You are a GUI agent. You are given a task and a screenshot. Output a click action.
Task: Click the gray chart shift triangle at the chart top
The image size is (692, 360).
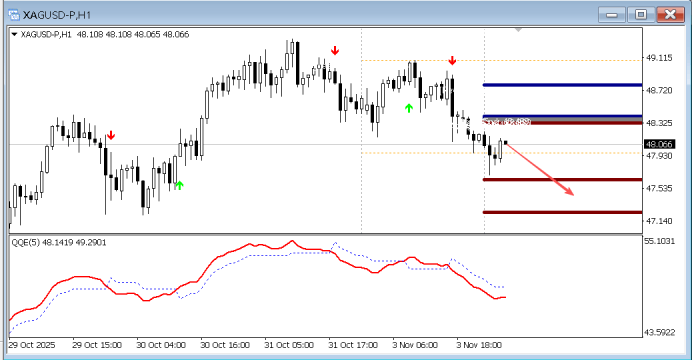519,30
